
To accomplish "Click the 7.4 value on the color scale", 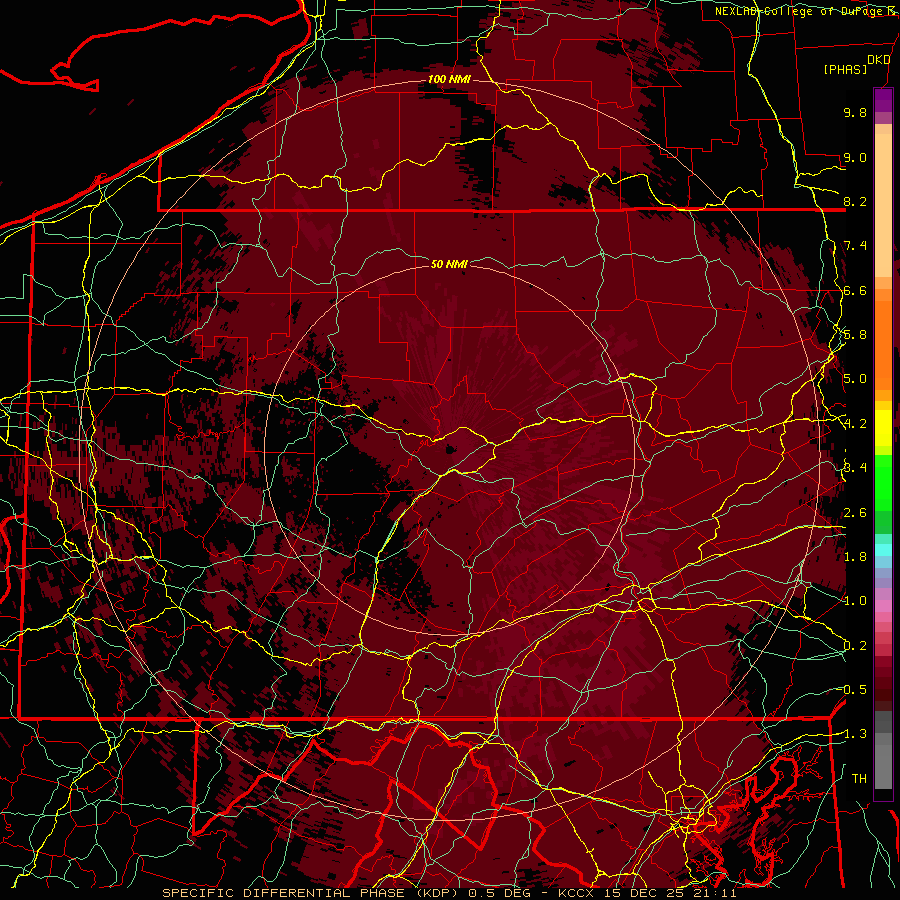I will 855,246.
